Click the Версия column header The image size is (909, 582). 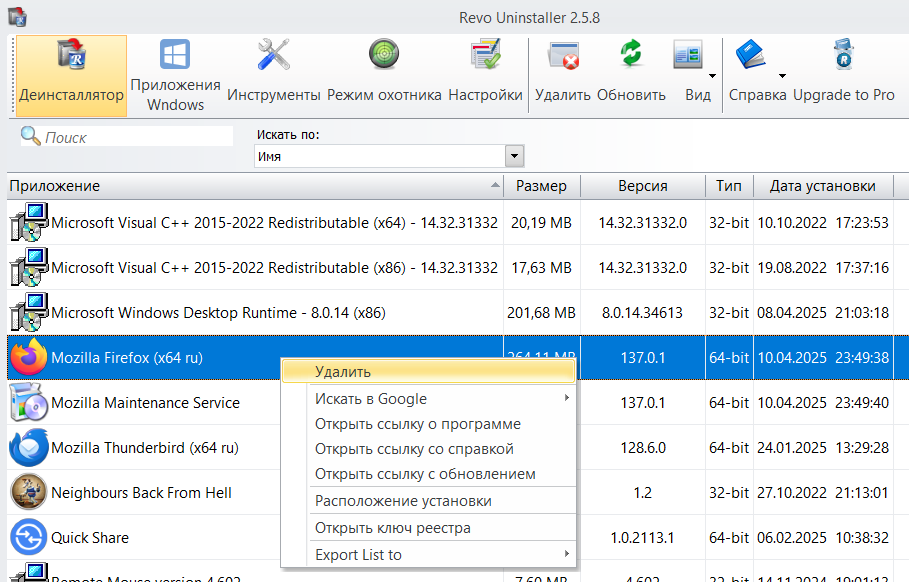642,186
